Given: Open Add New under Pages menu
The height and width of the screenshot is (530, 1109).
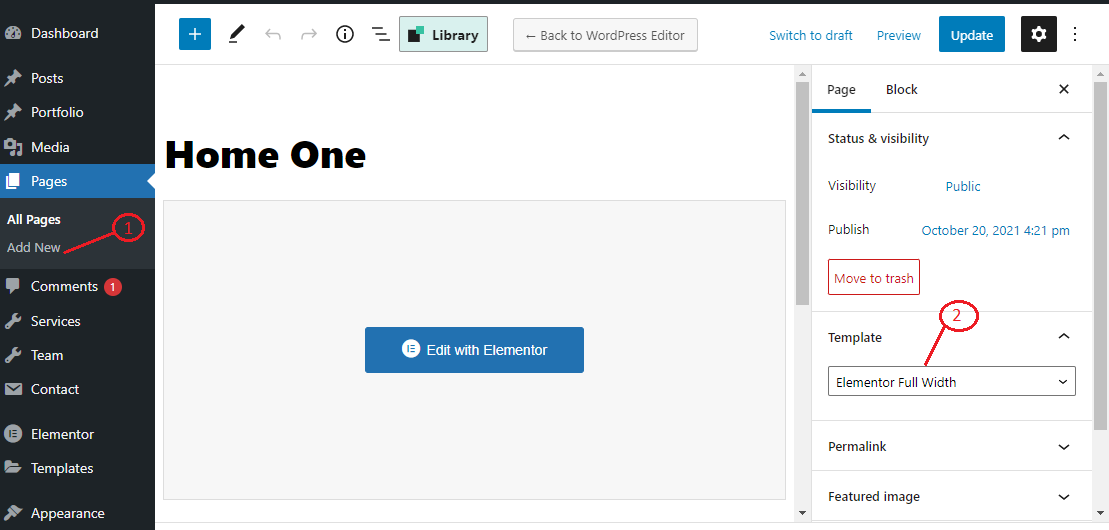Looking at the screenshot, I should [x=34, y=247].
